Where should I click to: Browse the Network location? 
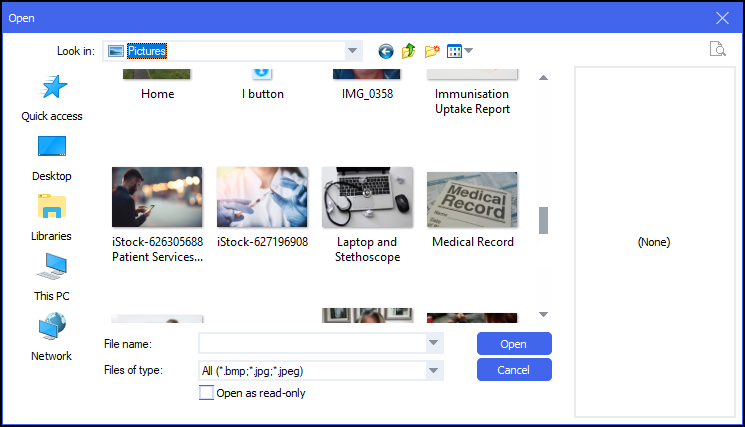52,337
